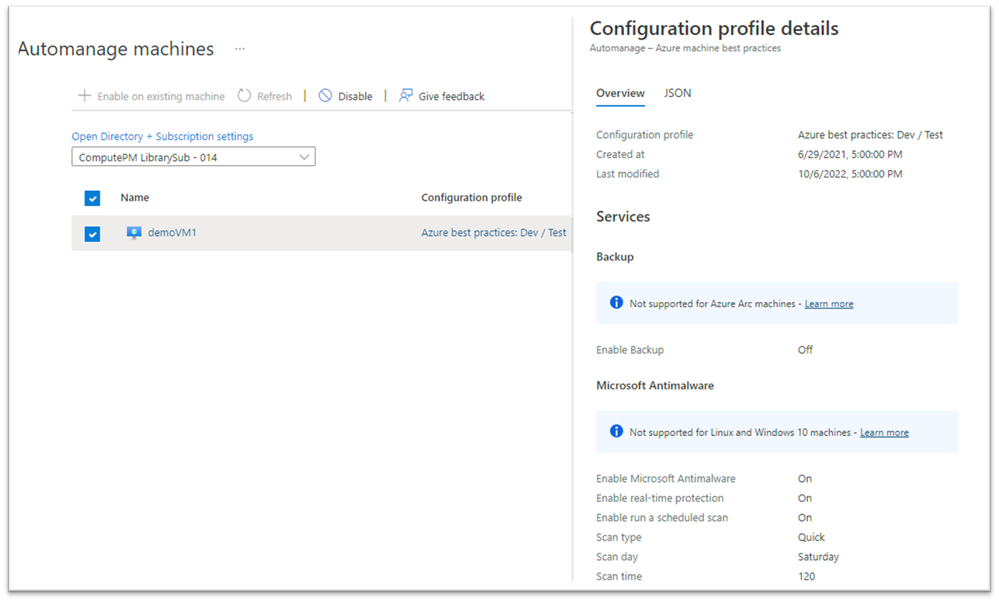
Task: Click Learn more in the Antimalware notice
Action: 884,433
